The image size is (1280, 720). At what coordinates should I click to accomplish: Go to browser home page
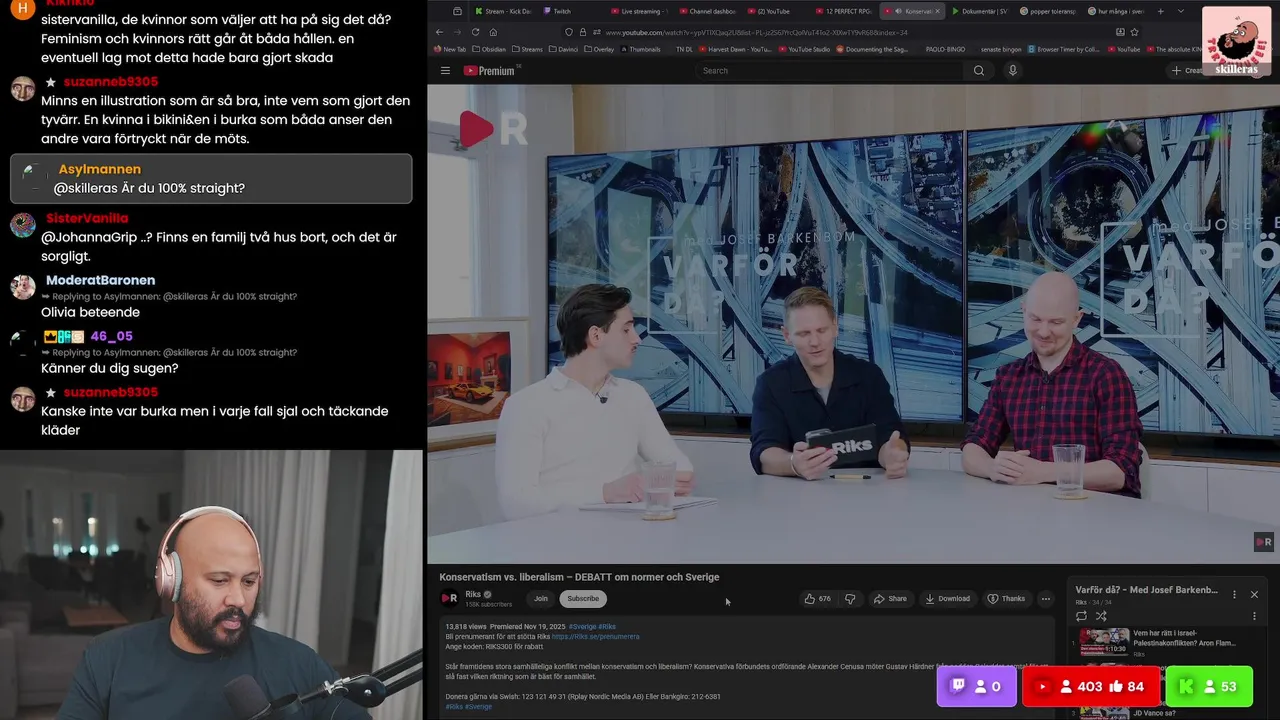(492, 32)
